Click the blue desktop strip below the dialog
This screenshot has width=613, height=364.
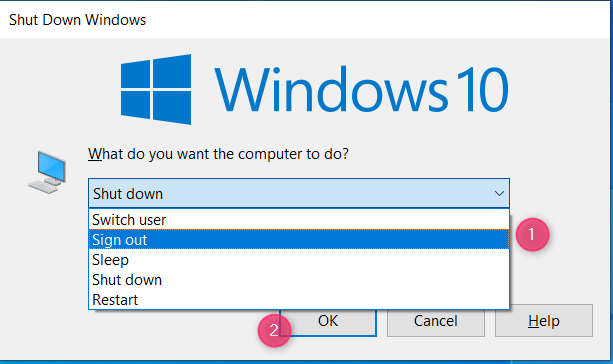[306, 362]
